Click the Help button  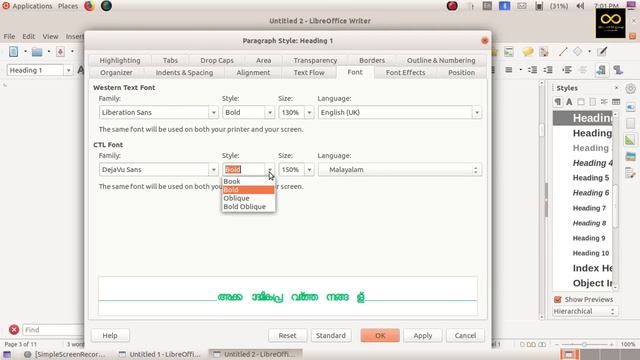click(110, 336)
